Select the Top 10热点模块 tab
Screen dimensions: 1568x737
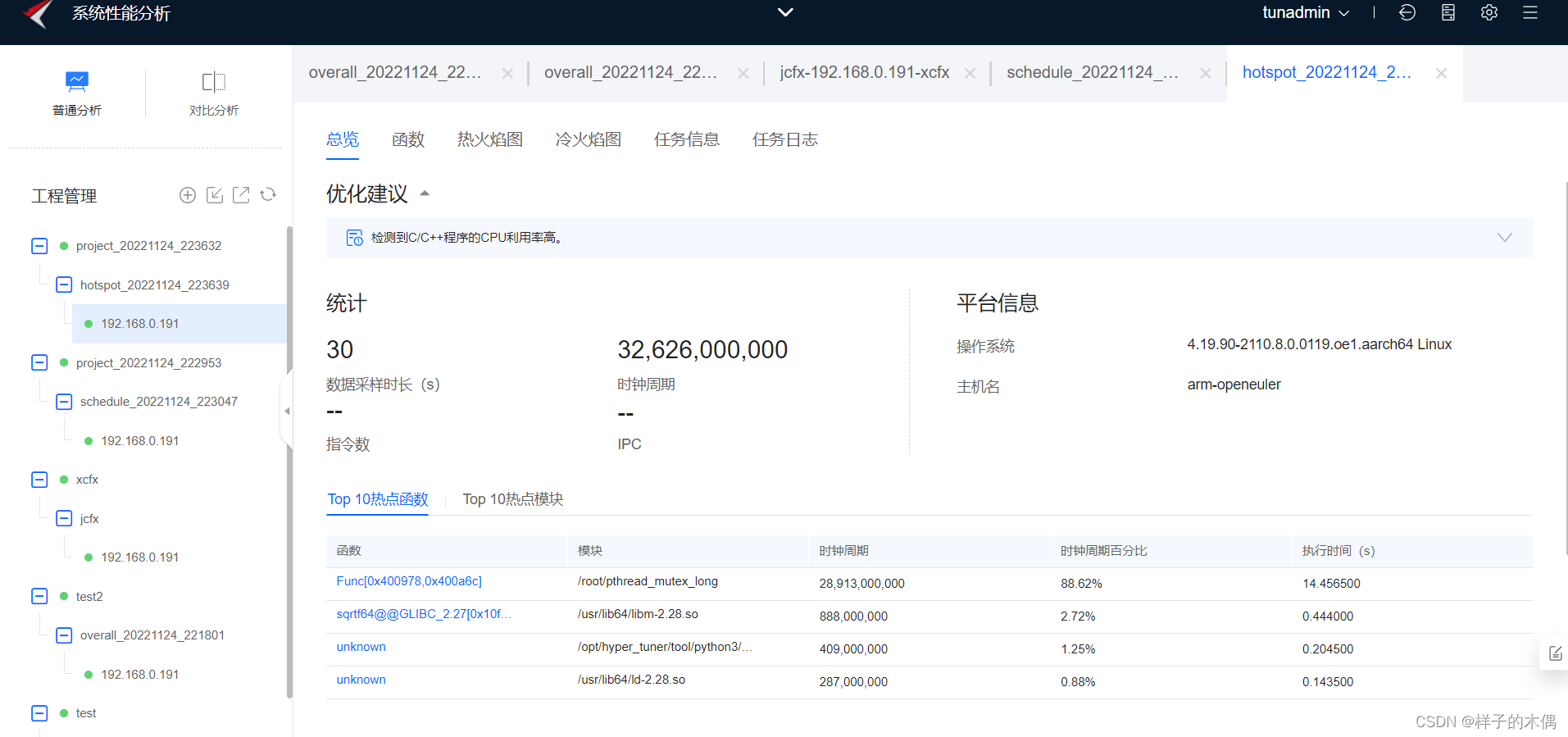(x=513, y=499)
